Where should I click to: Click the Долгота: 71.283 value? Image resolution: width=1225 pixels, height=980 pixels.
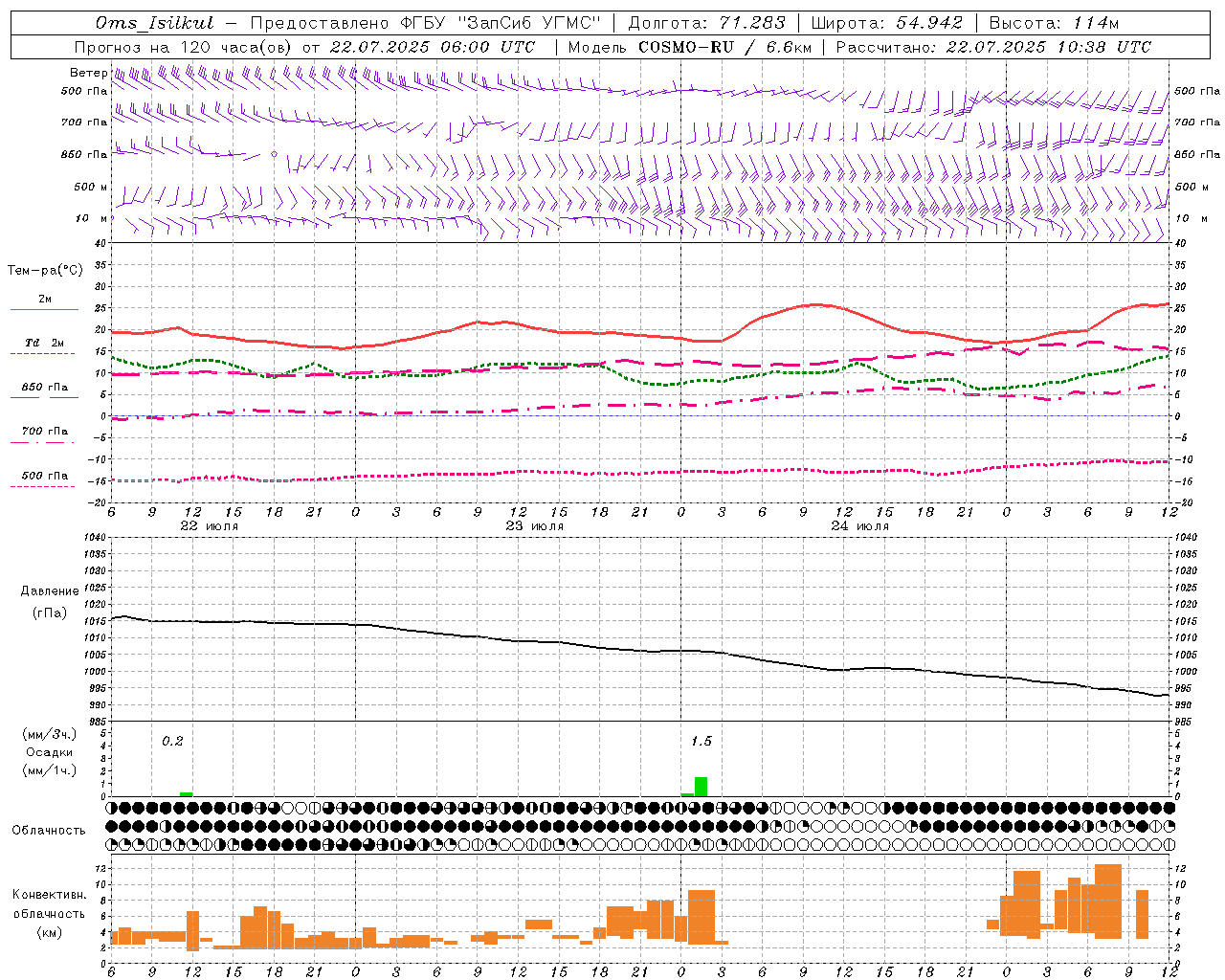pyautogui.click(x=707, y=23)
